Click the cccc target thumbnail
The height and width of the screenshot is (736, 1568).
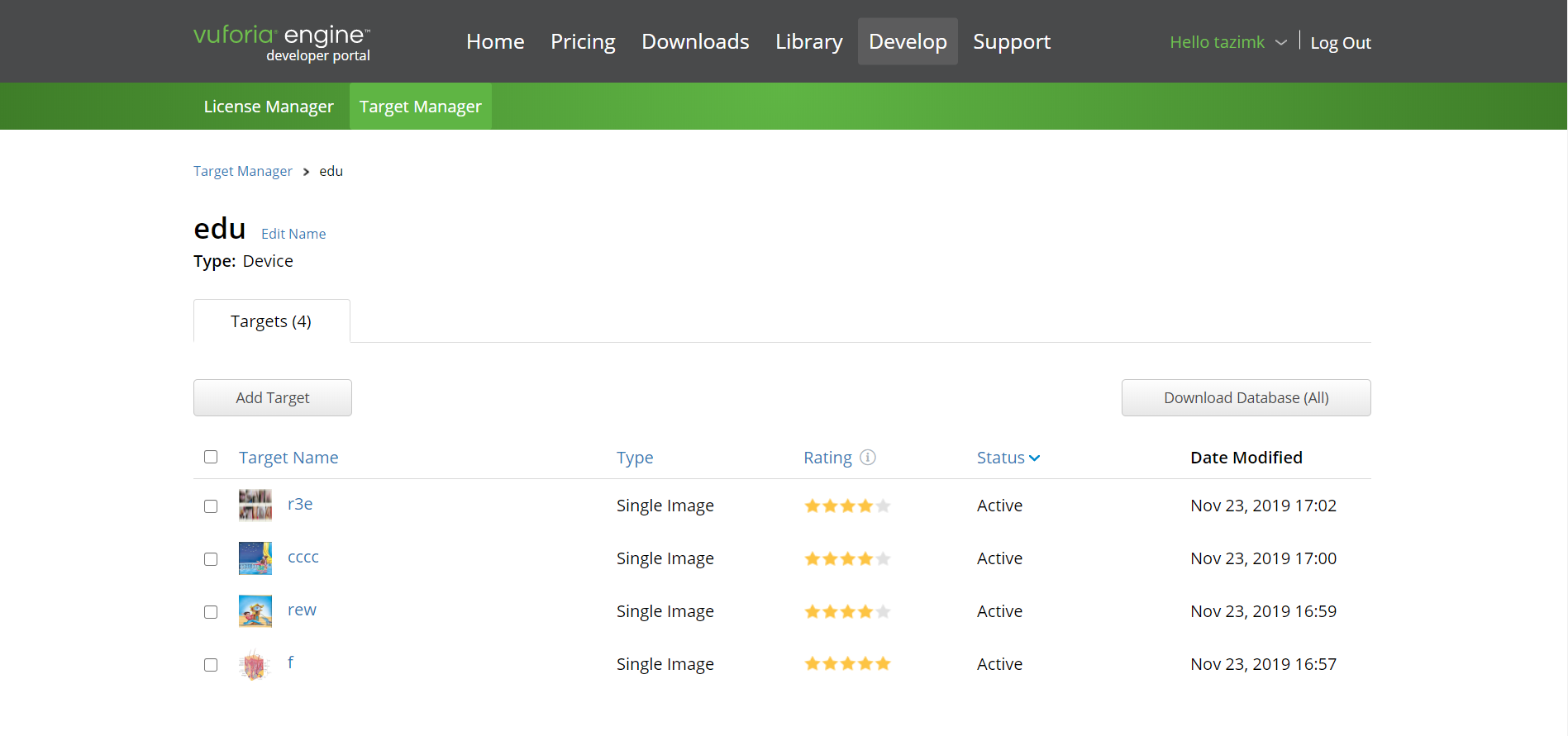click(255, 558)
